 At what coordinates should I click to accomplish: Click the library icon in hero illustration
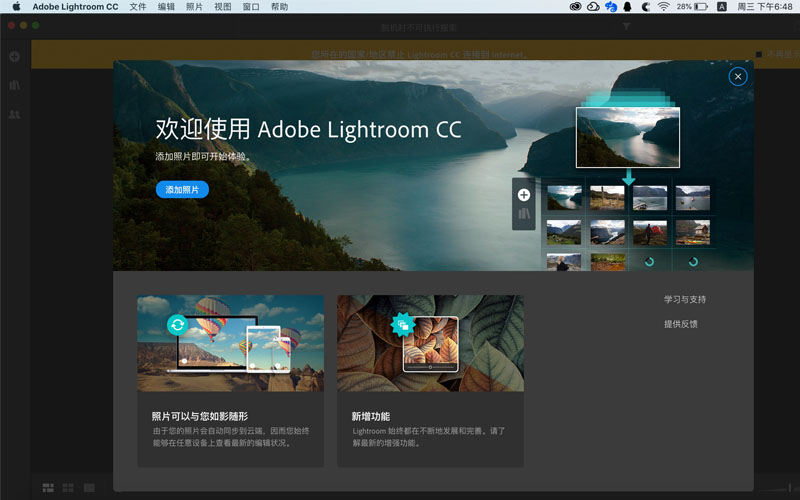pyautogui.click(x=523, y=213)
